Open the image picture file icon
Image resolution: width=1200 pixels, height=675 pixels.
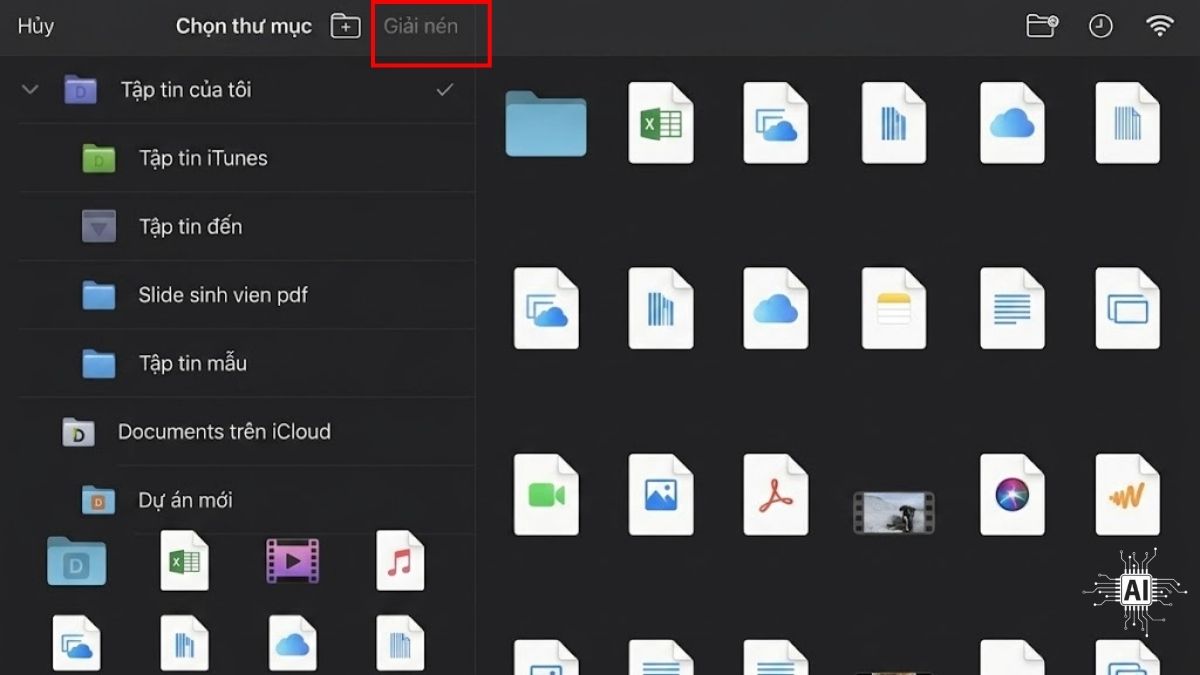coord(661,494)
